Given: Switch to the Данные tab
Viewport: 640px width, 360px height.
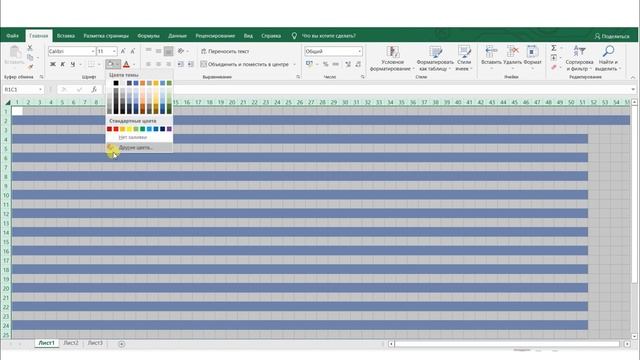Looking at the screenshot, I should 178,36.
